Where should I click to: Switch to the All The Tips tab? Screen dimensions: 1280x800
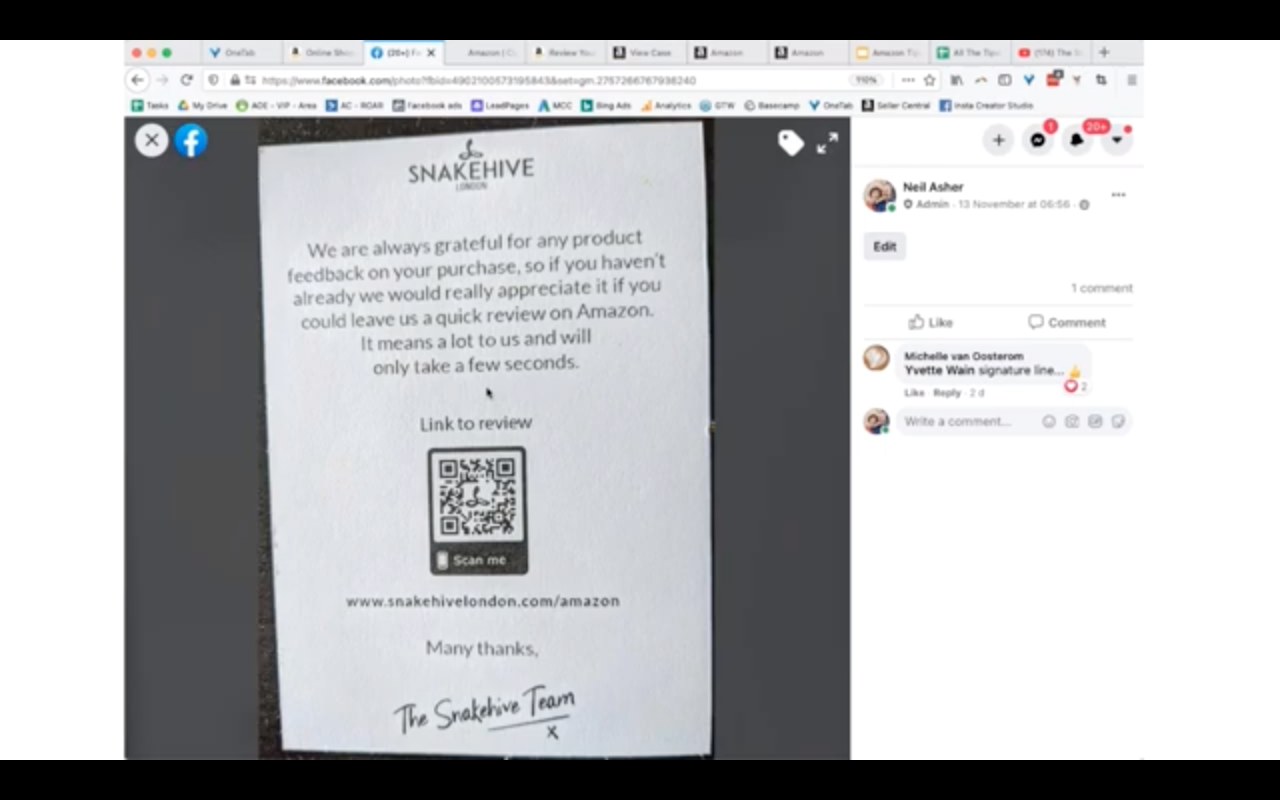pos(970,52)
